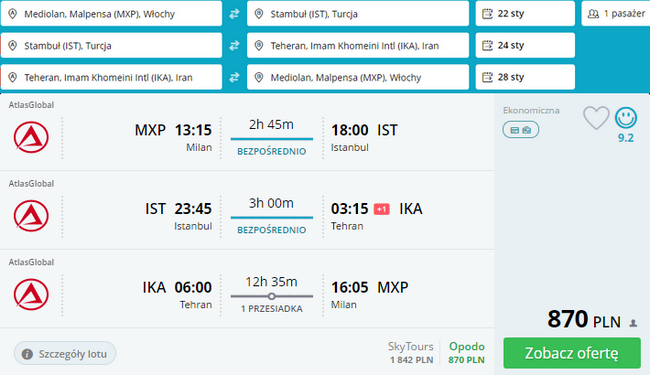
Task: Click the +1 day badge near 03:15
Action: (x=382, y=209)
